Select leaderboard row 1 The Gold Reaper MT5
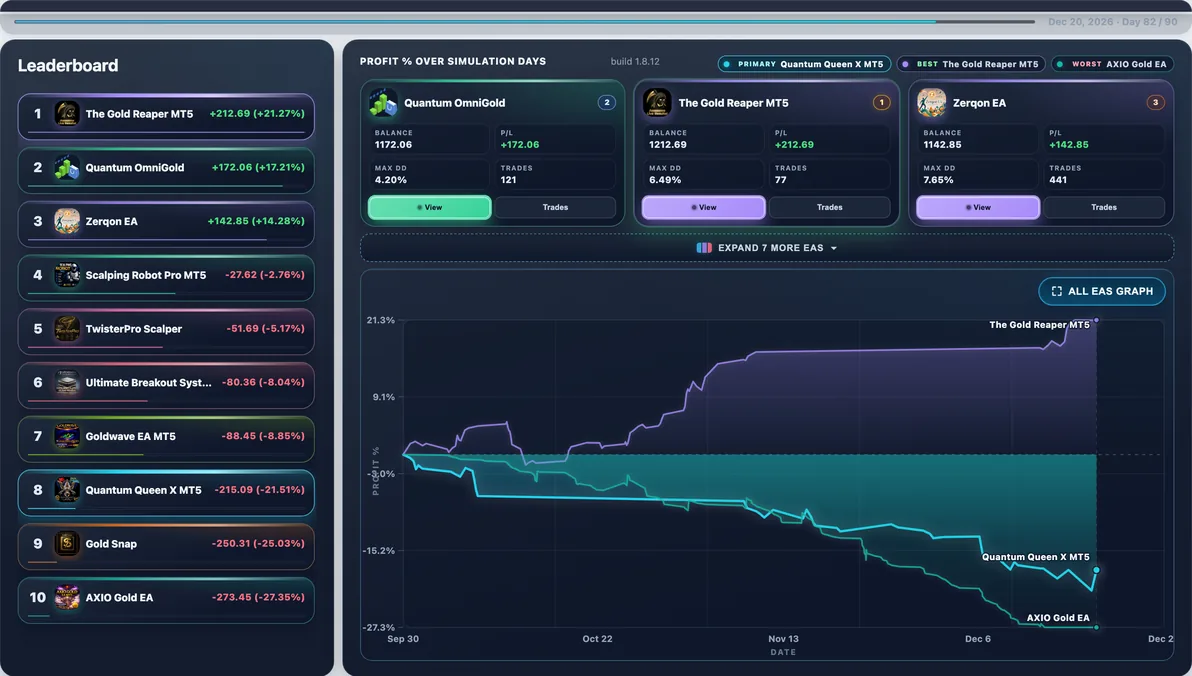This screenshot has height=676, width=1192. (166, 116)
